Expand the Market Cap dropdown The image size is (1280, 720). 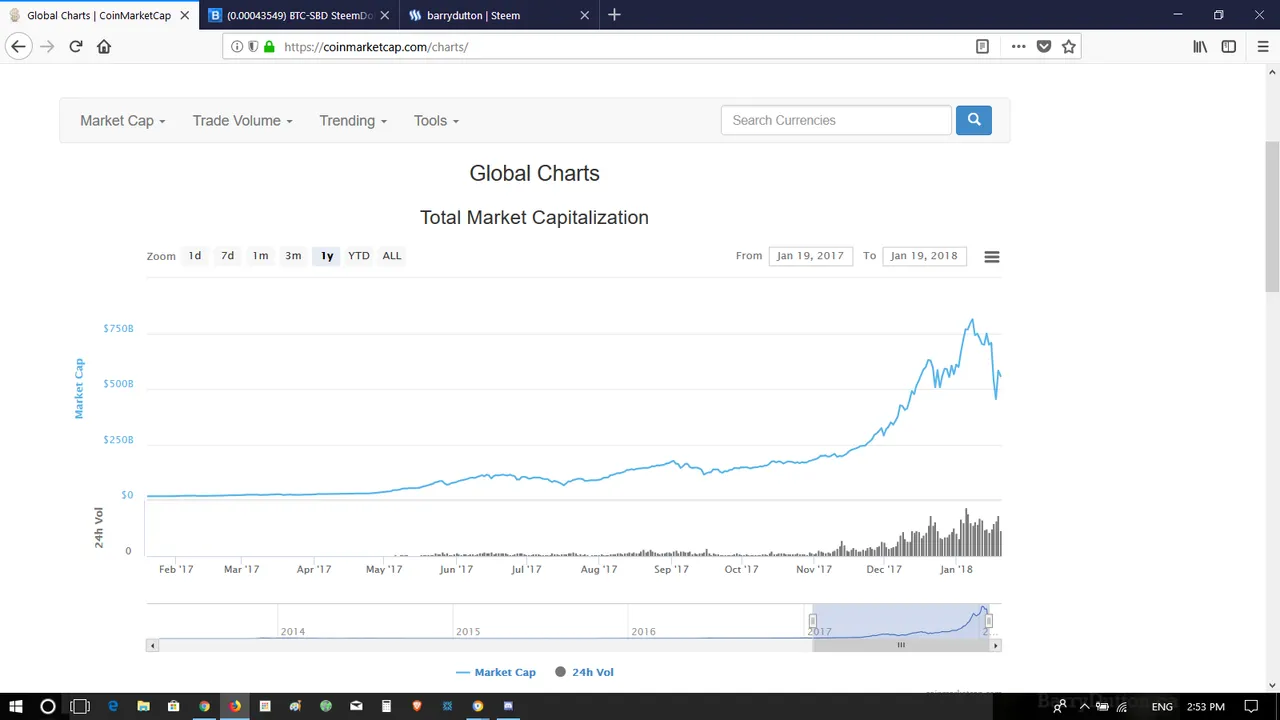122,120
